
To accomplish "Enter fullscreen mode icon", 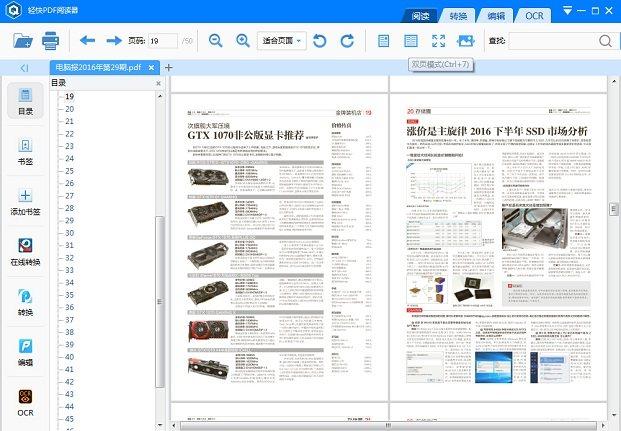I will click(x=438, y=40).
